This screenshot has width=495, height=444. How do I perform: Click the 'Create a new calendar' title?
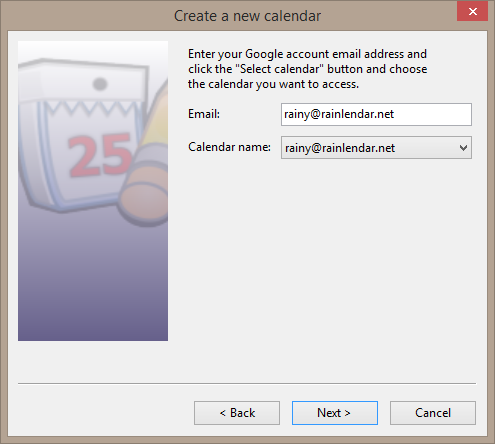[247, 16]
